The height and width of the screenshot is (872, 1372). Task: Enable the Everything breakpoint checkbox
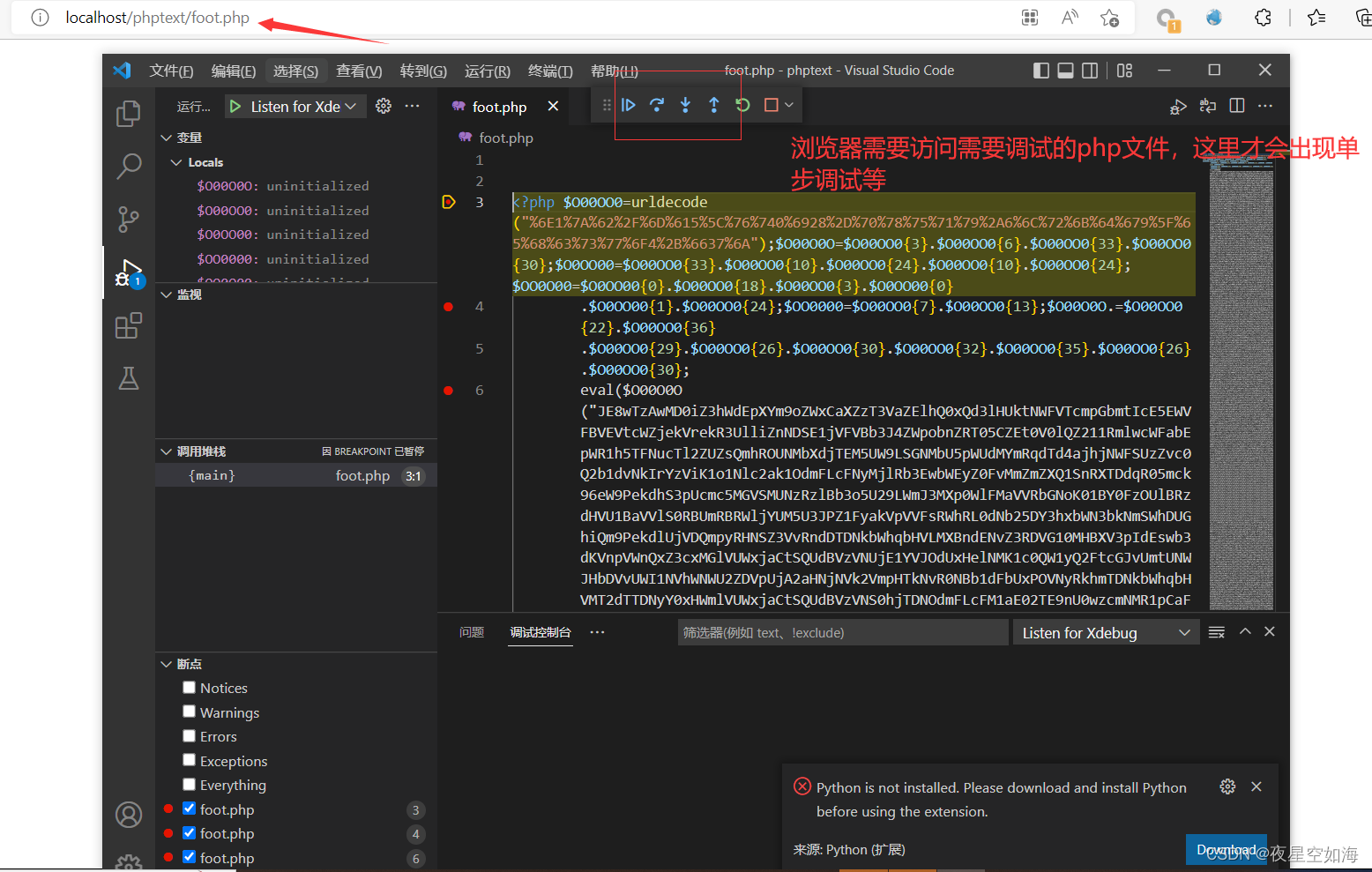[189, 785]
